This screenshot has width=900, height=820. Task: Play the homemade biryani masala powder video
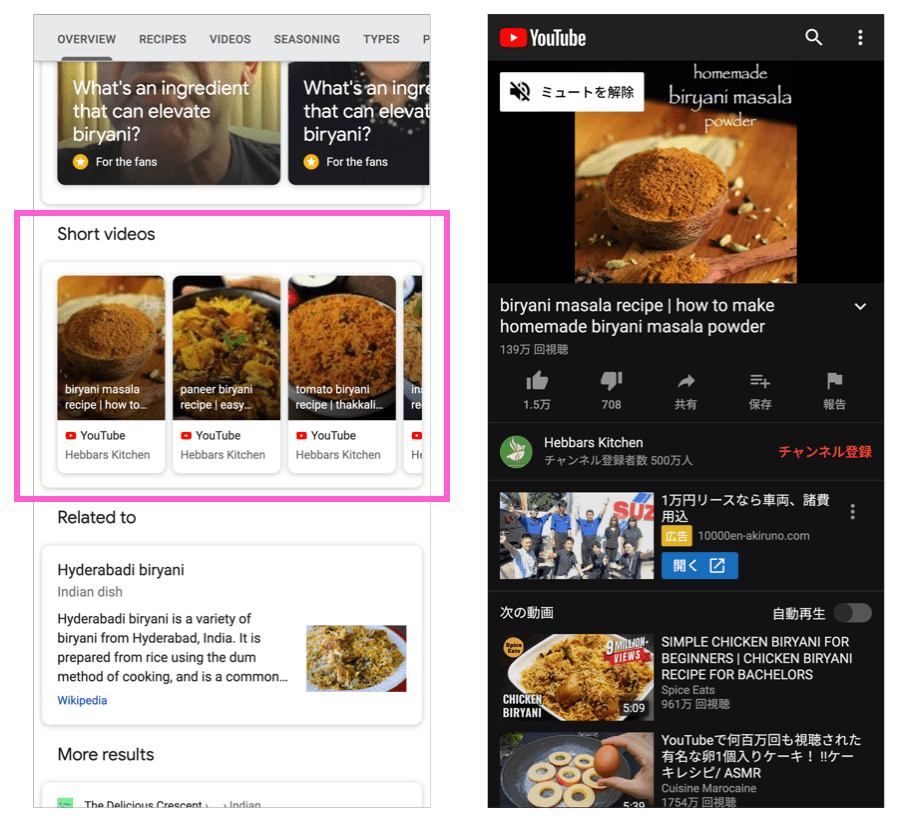[x=685, y=172]
